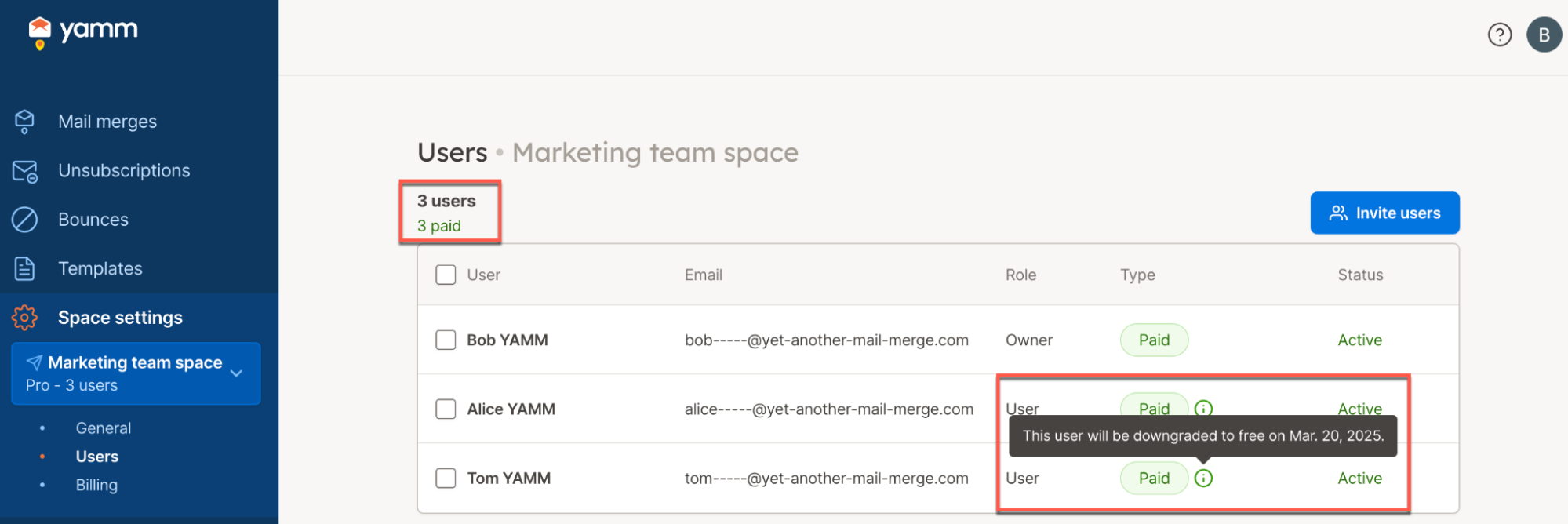Click the User role in Tom's row

coord(1022,478)
